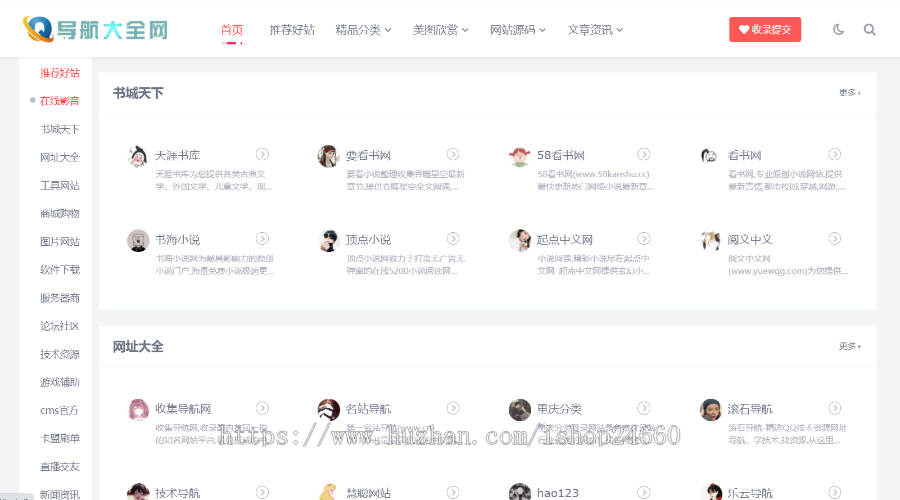Select 游戏辅助 in the left sidebar

point(60,382)
